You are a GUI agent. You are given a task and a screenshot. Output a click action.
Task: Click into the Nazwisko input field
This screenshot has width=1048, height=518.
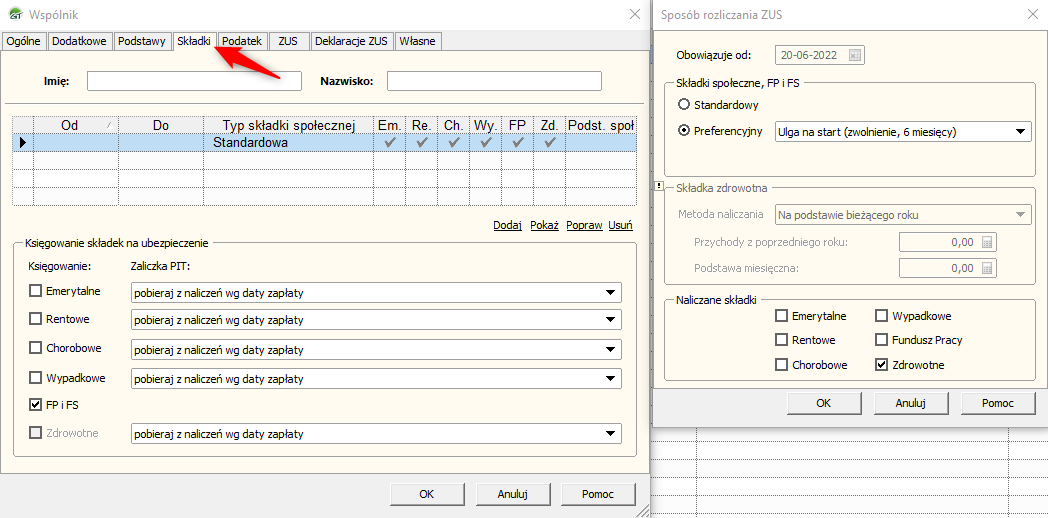click(494, 81)
